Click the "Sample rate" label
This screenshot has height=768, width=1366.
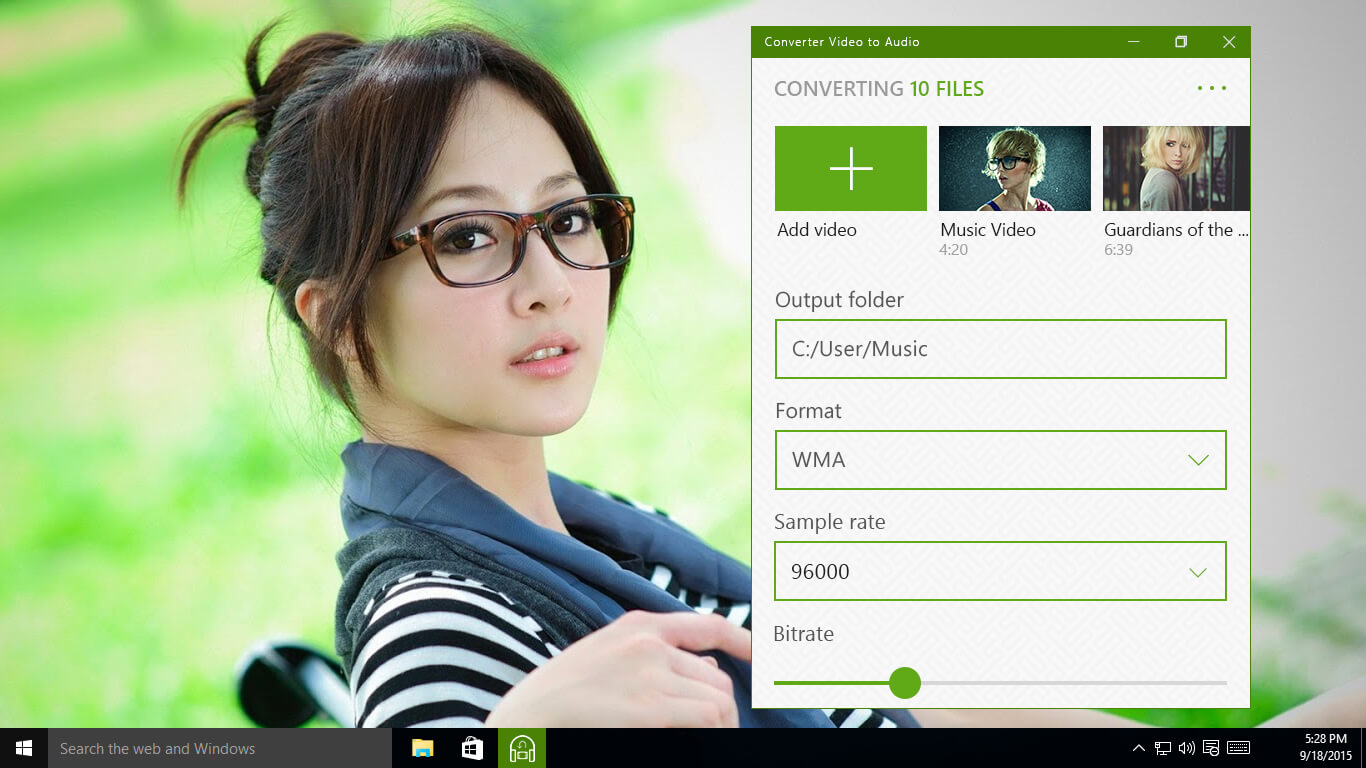(x=830, y=522)
